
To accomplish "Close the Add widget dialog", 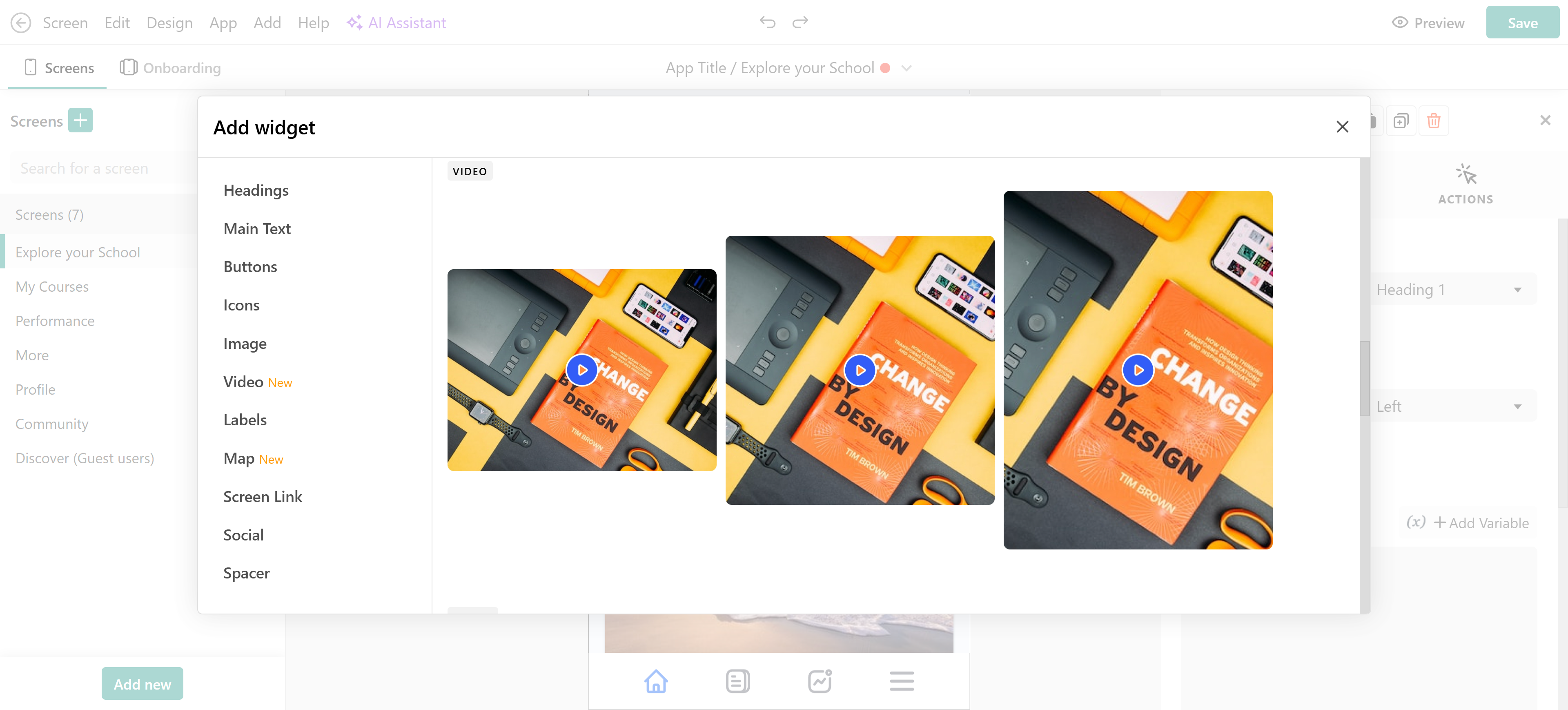I will [1342, 127].
